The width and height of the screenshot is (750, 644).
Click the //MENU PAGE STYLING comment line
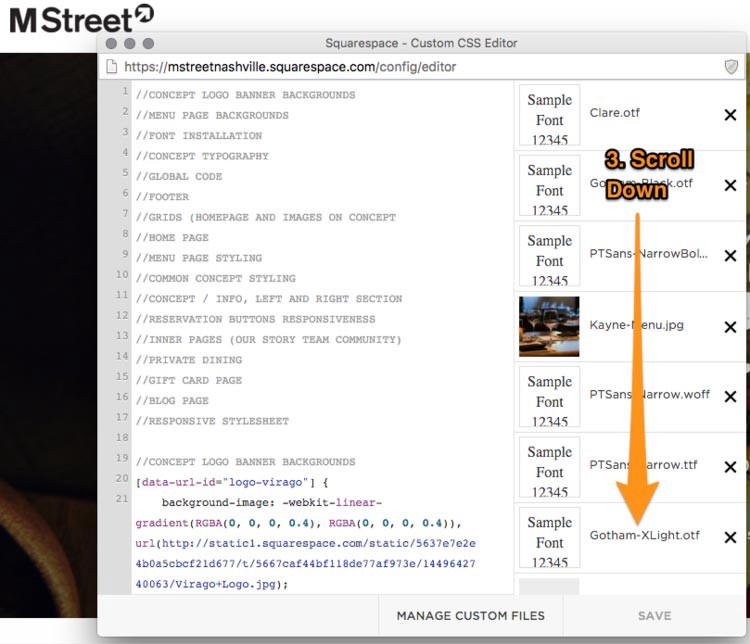point(199,258)
